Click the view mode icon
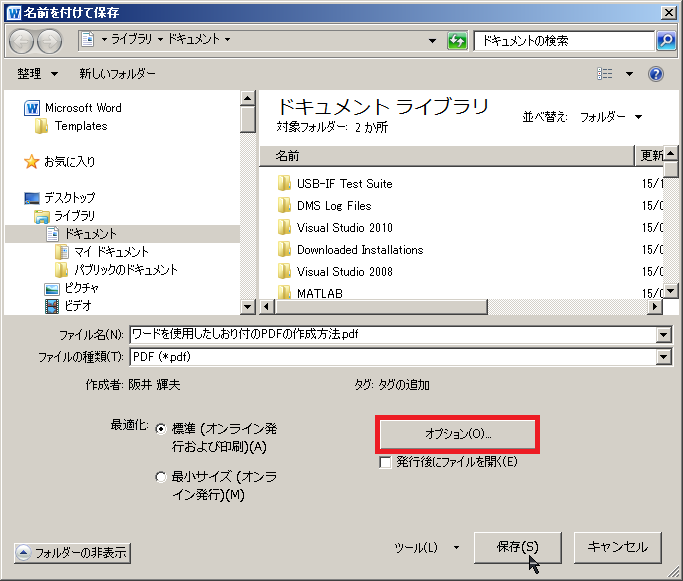Screen dimensions: 683x581 coord(605,74)
